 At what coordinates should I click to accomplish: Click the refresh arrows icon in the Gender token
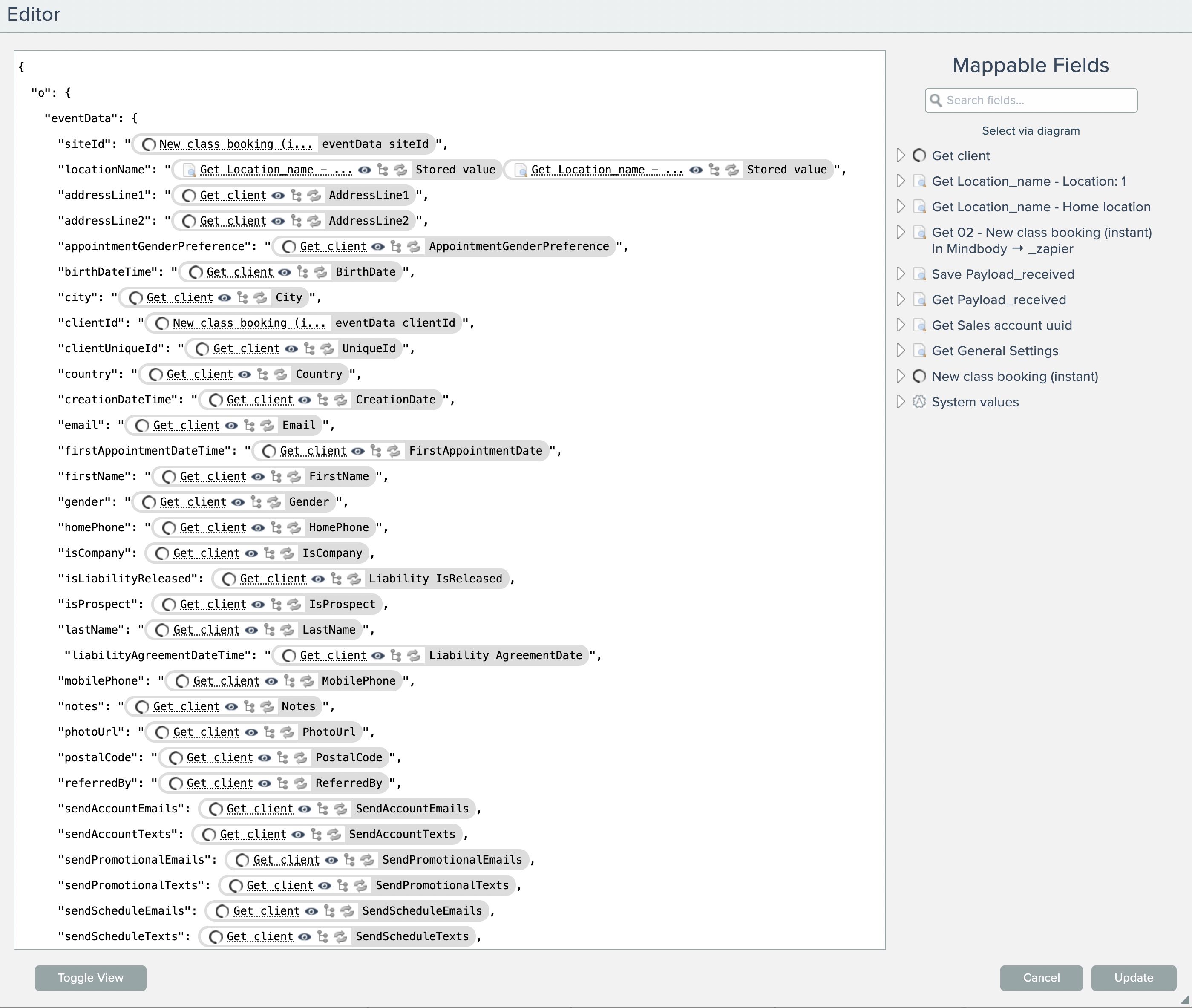(x=274, y=502)
